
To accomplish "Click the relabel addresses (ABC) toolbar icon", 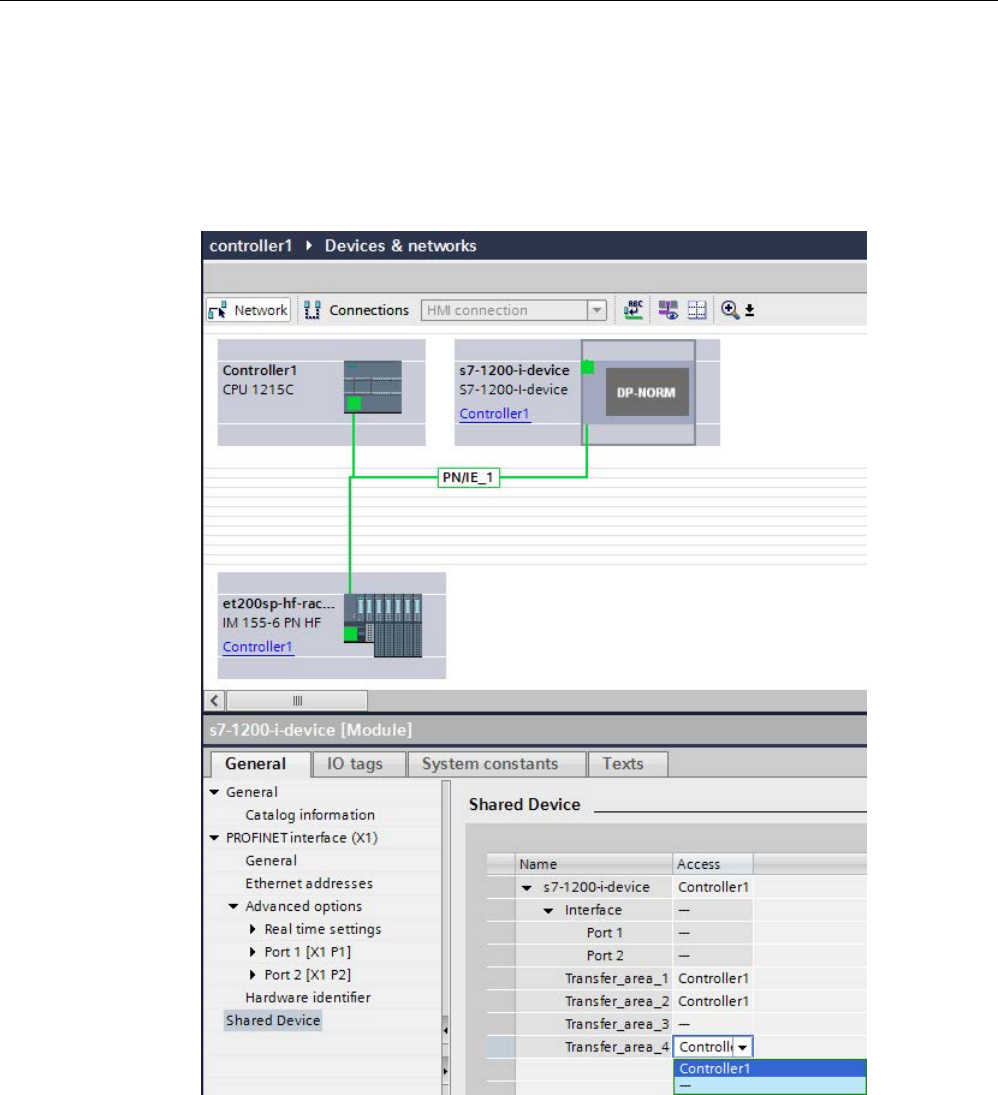I will pos(633,310).
